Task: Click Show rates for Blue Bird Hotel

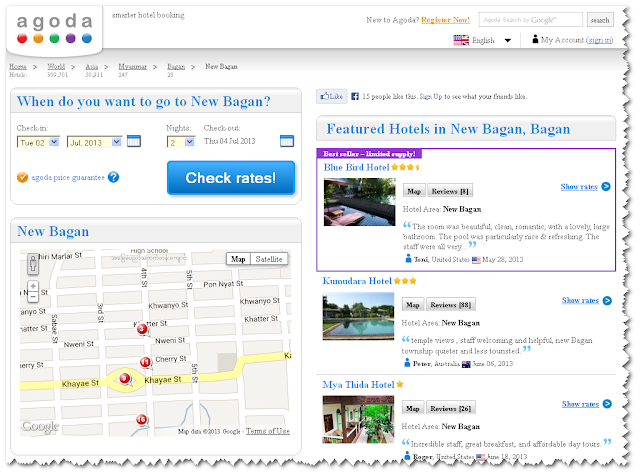Action: 579,187
